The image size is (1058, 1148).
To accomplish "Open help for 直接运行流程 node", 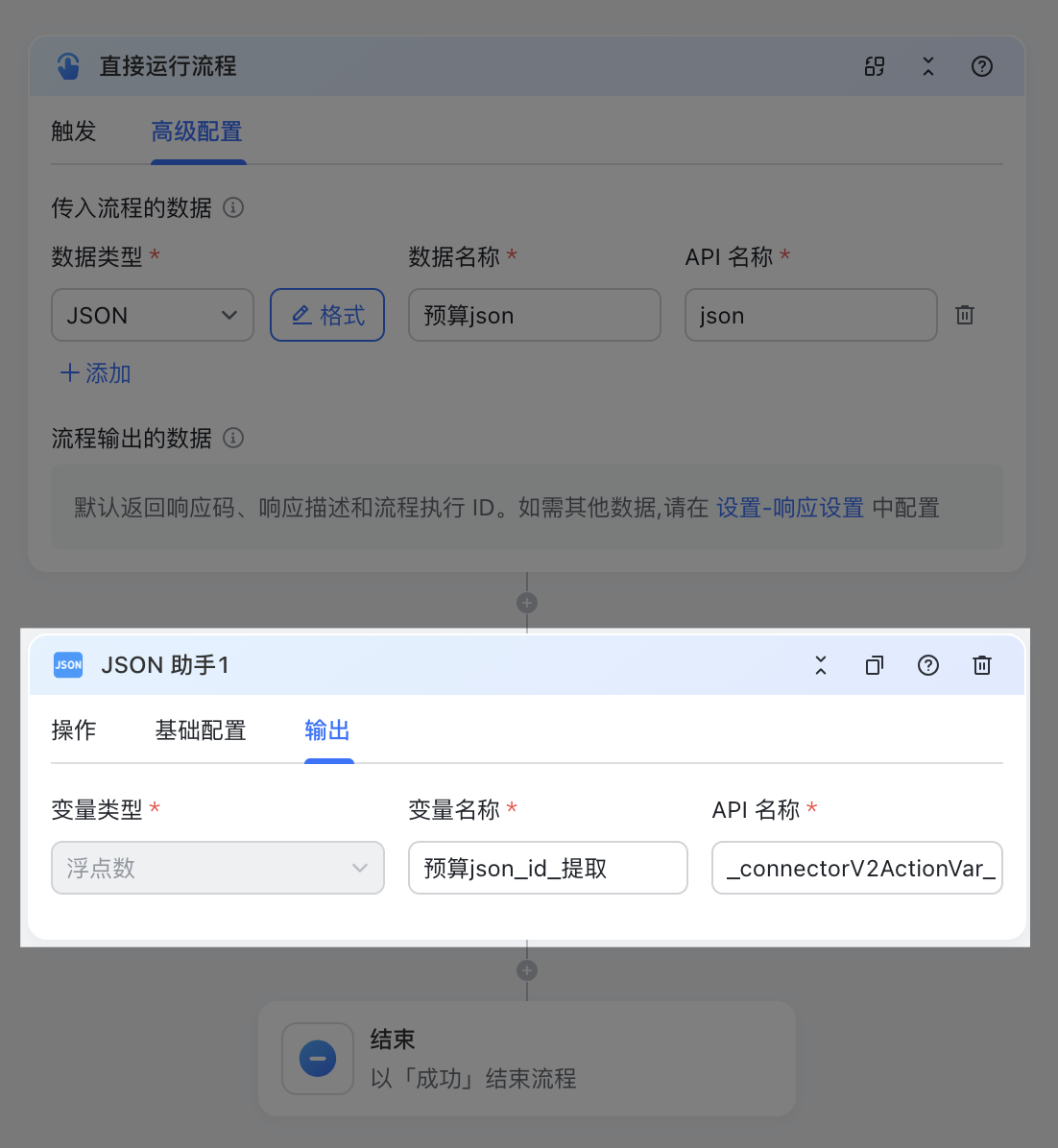I will click(981, 66).
